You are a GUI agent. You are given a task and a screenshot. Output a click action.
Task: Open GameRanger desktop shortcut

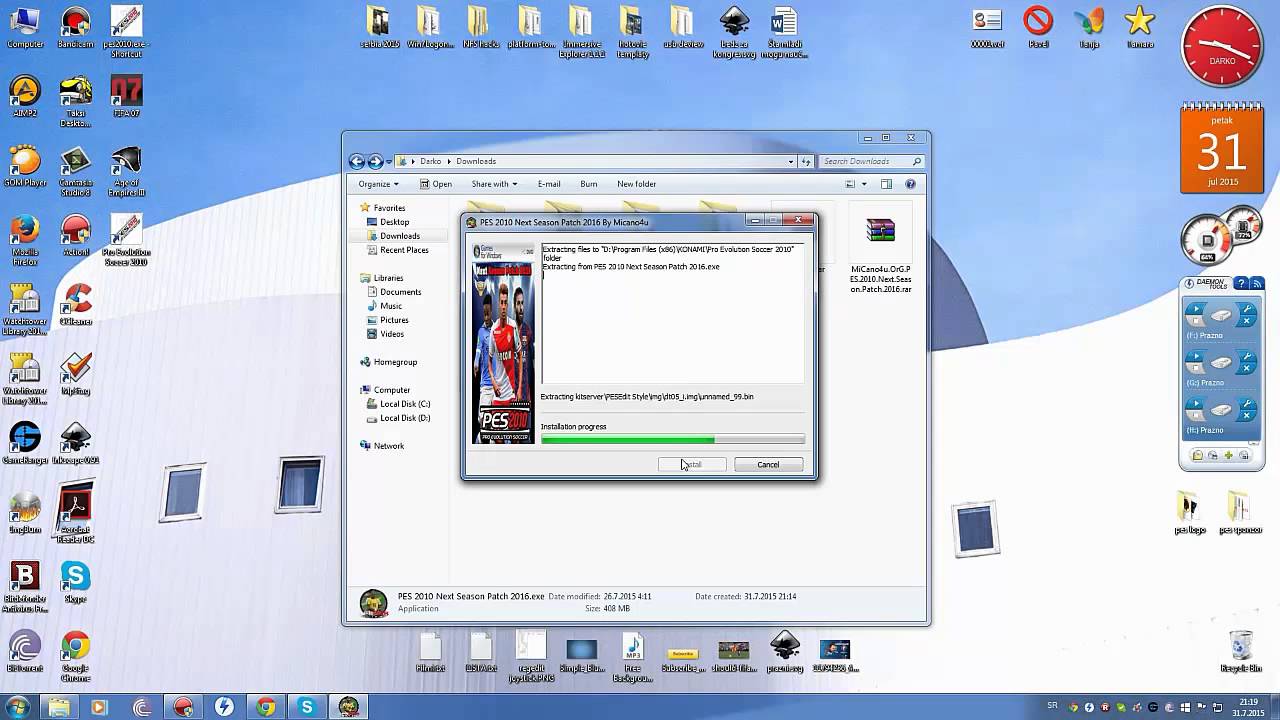coord(24,443)
